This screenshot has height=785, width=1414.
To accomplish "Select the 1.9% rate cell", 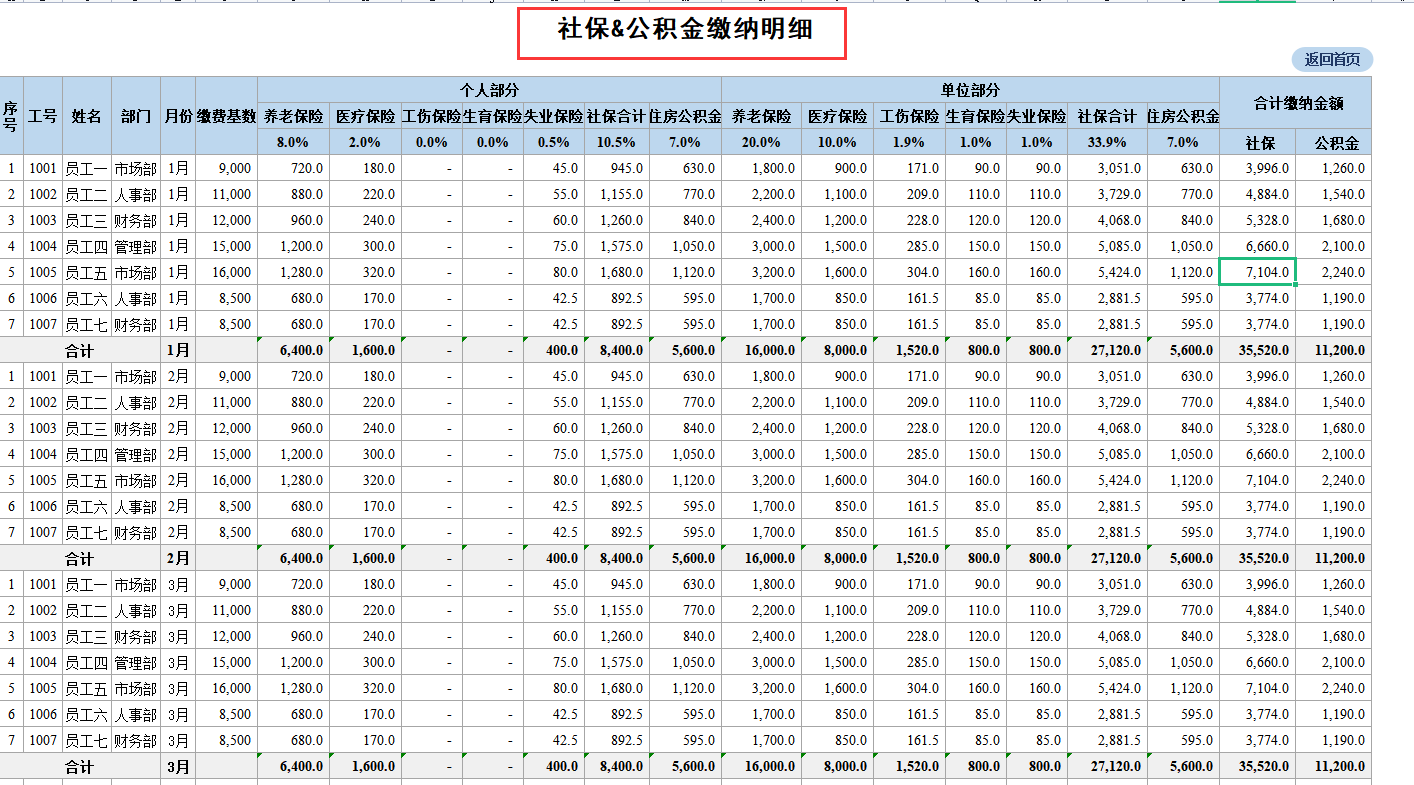I will 909,142.
